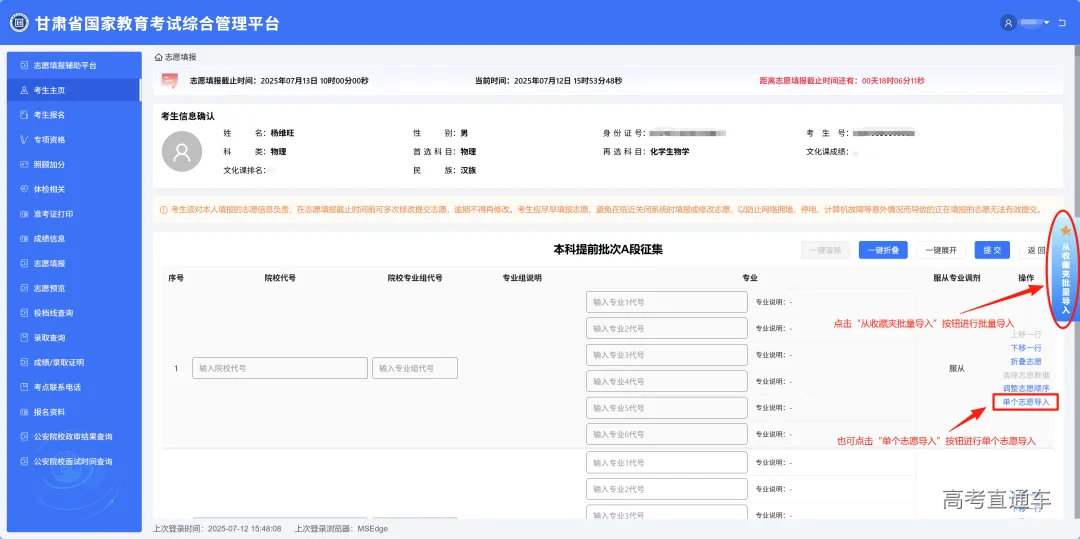Viewport: 1080px width, 539px height.
Task: Click the star icon on 从收藏夹批量导入 tab
Action: 1065,231
